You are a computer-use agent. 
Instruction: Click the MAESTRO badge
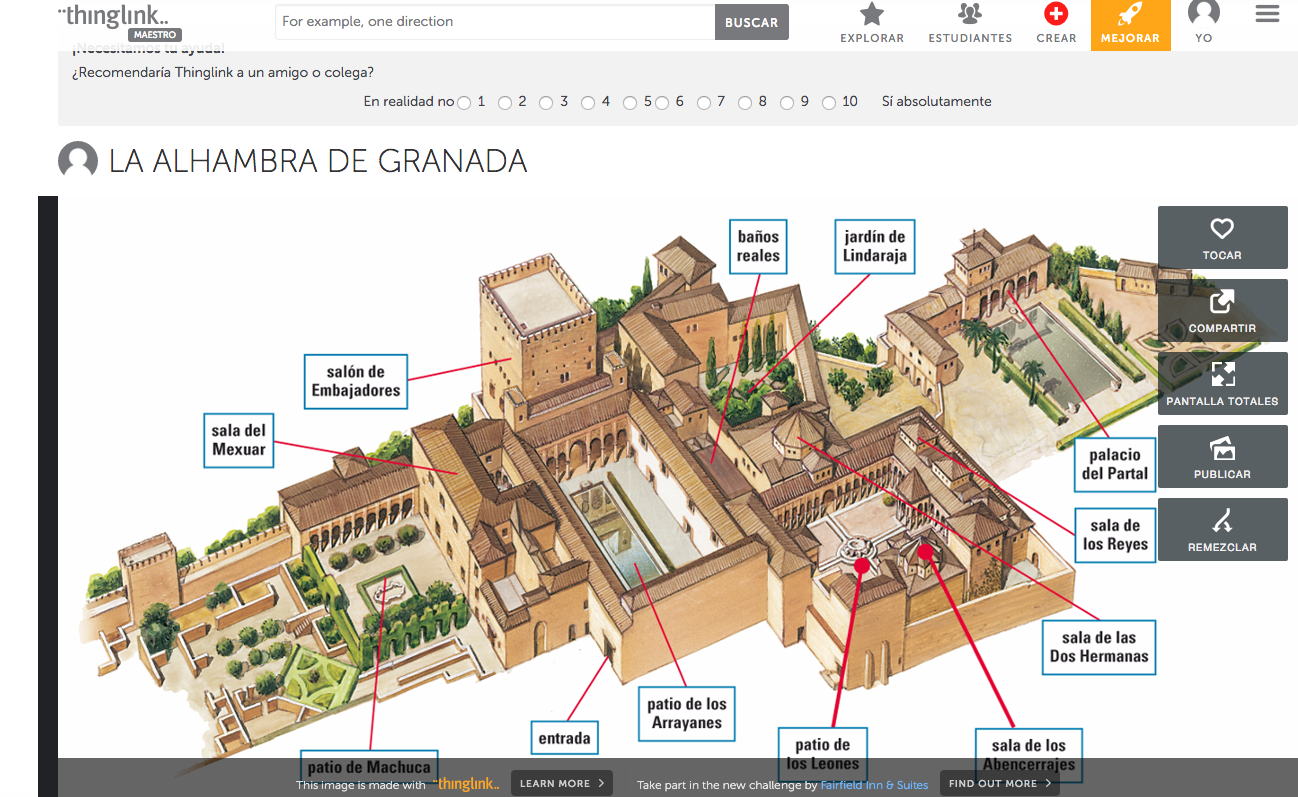[x=154, y=35]
